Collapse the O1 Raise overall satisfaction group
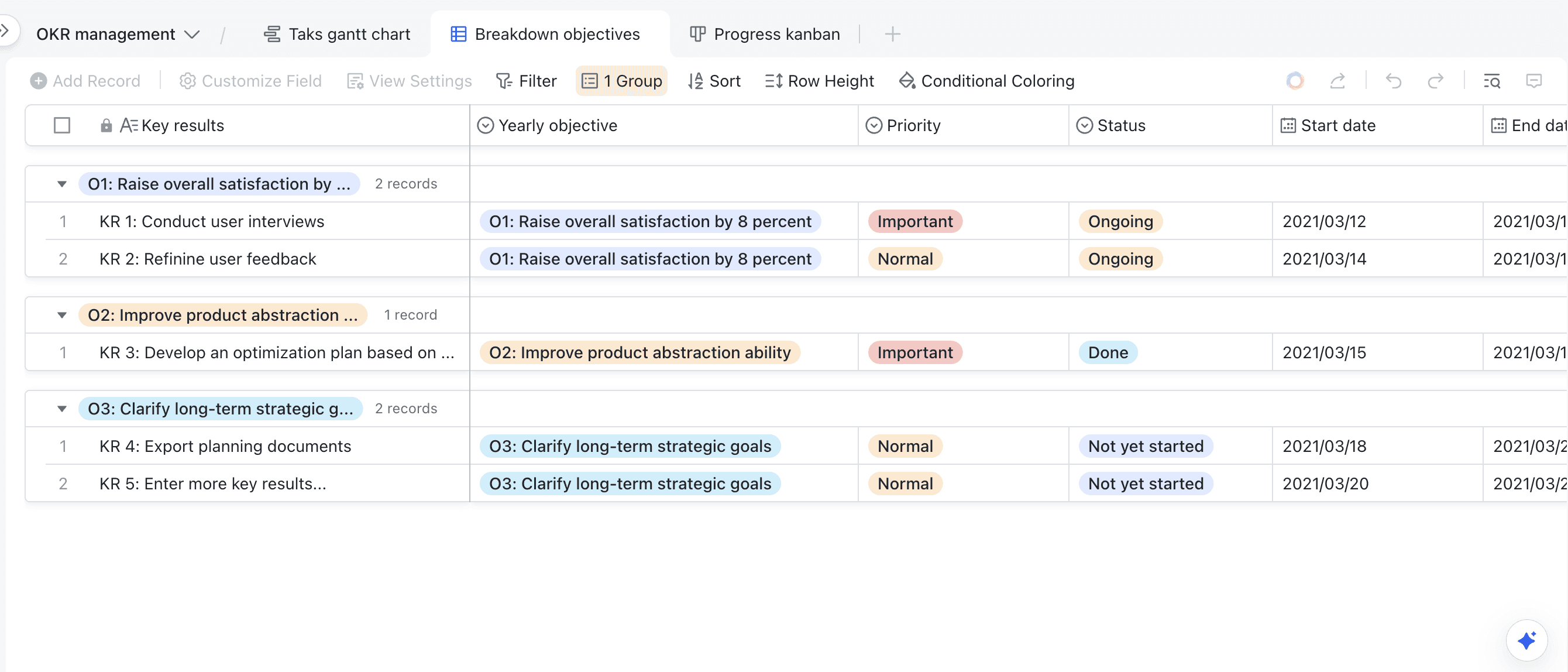This screenshot has width=1568, height=672. [x=62, y=184]
